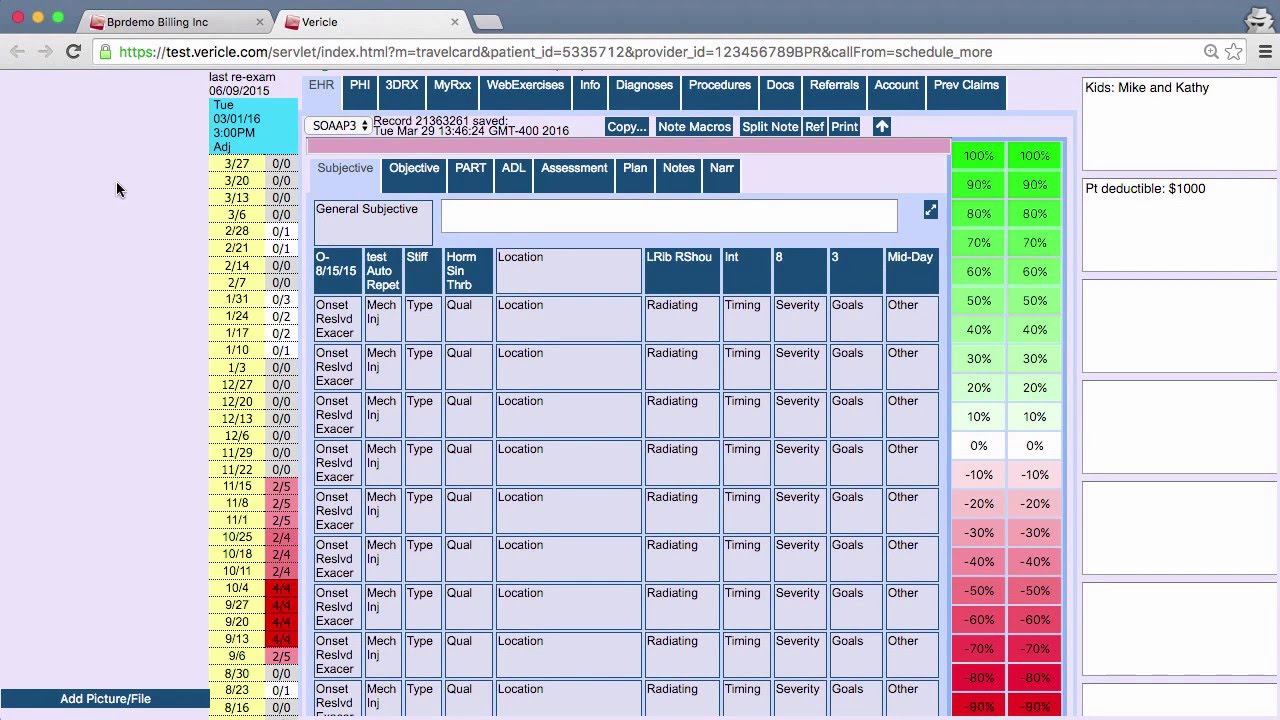1280x720 pixels.
Task: Open the Docs tab
Action: click(x=780, y=93)
